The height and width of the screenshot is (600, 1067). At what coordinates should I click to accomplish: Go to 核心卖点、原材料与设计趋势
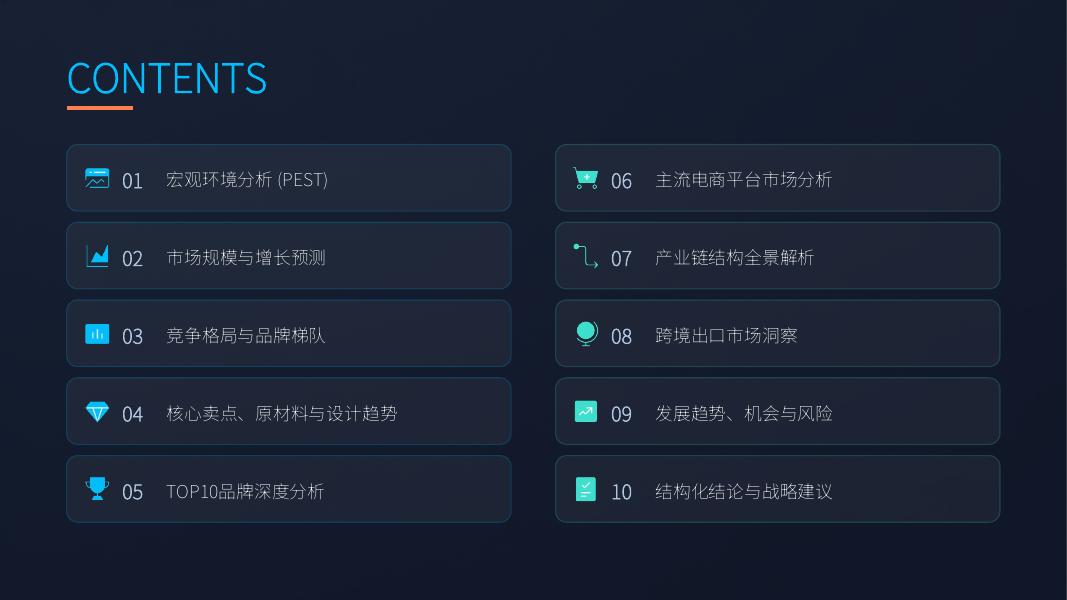[289, 412]
